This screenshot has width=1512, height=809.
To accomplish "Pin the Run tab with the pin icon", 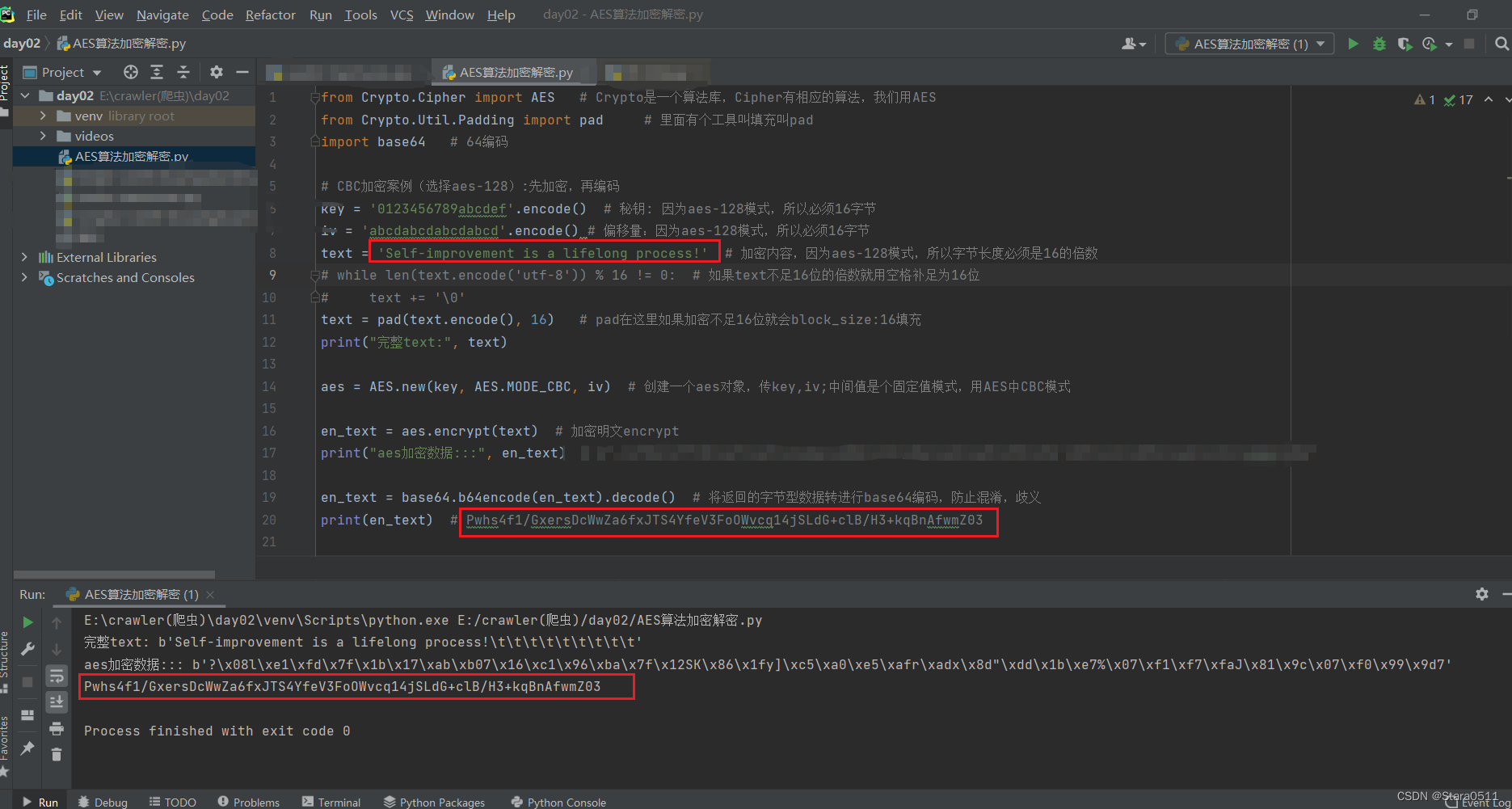I will coord(27,748).
